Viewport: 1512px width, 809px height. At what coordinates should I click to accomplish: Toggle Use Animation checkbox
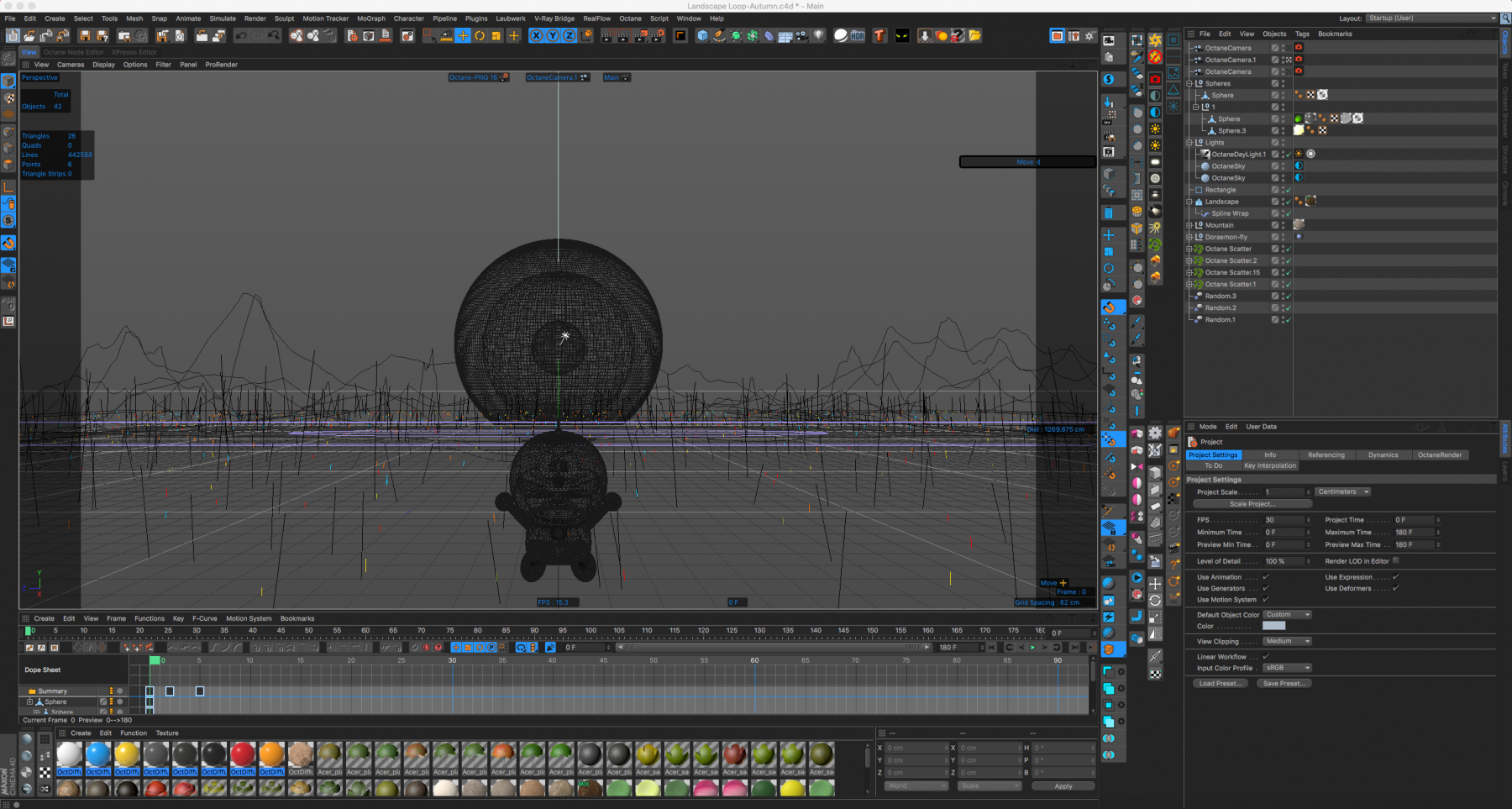pyautogui.click(x=1266, y=577)
